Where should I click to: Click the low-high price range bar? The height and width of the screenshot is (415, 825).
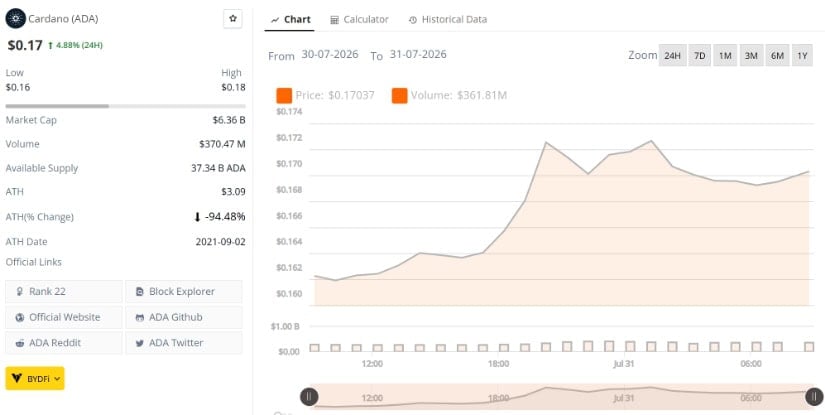click(x=125, y=106)
